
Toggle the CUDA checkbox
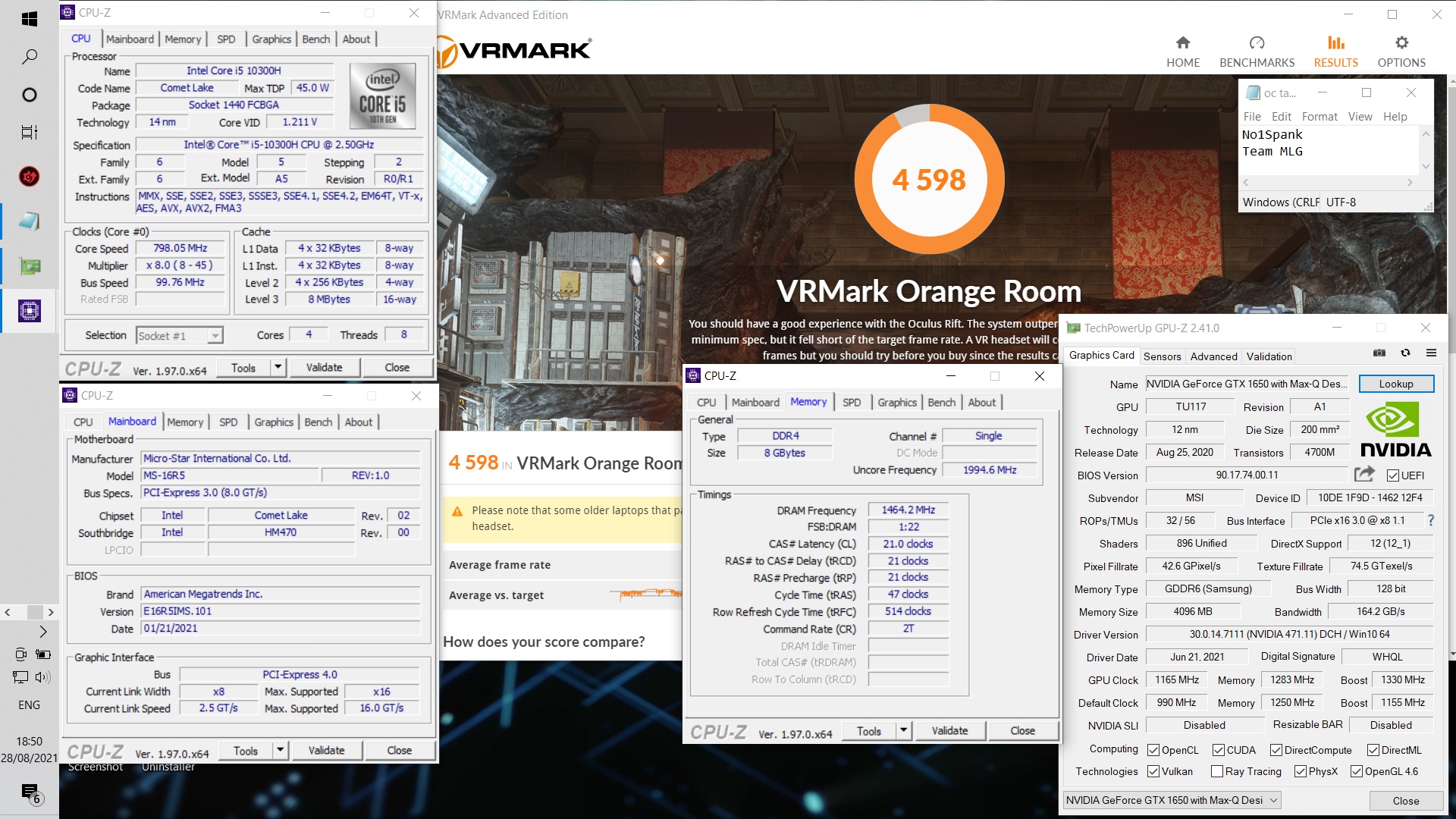click(1218, 750)
